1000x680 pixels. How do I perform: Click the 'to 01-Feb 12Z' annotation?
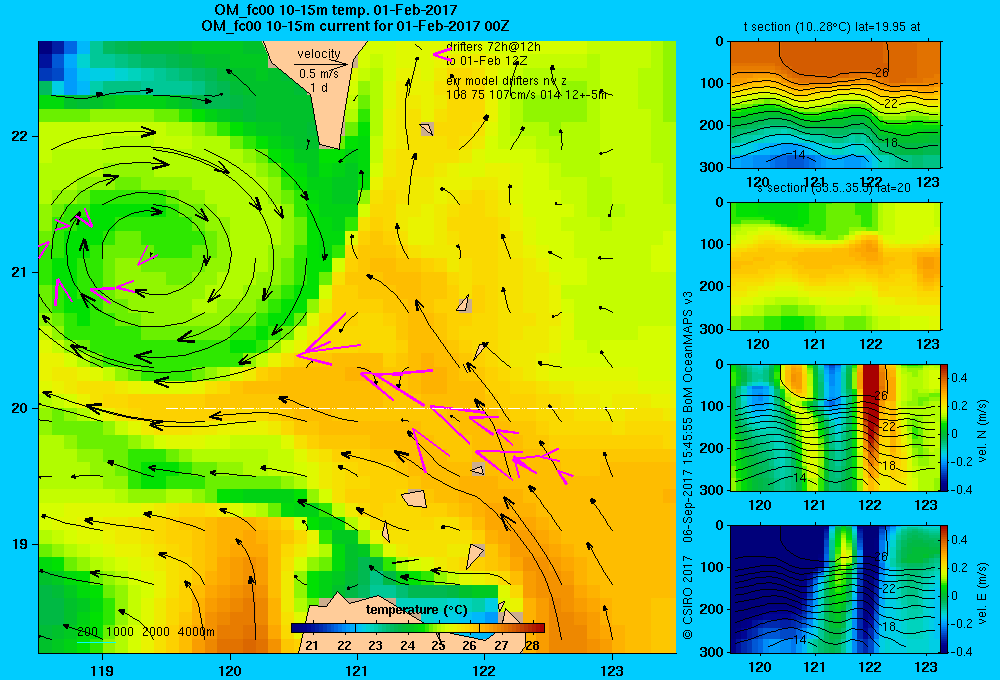pos(487,61)
